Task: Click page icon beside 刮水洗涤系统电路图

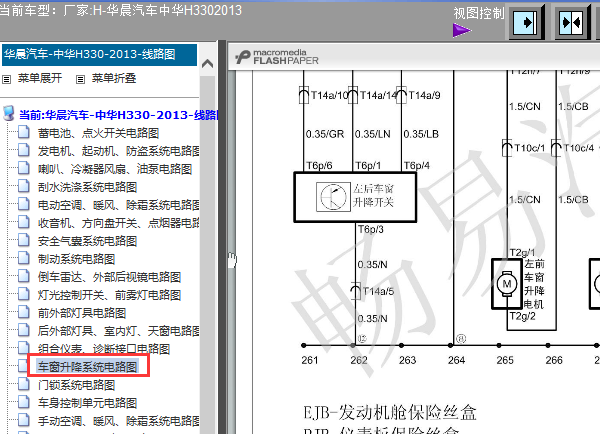Action: (x=24, y=186)
